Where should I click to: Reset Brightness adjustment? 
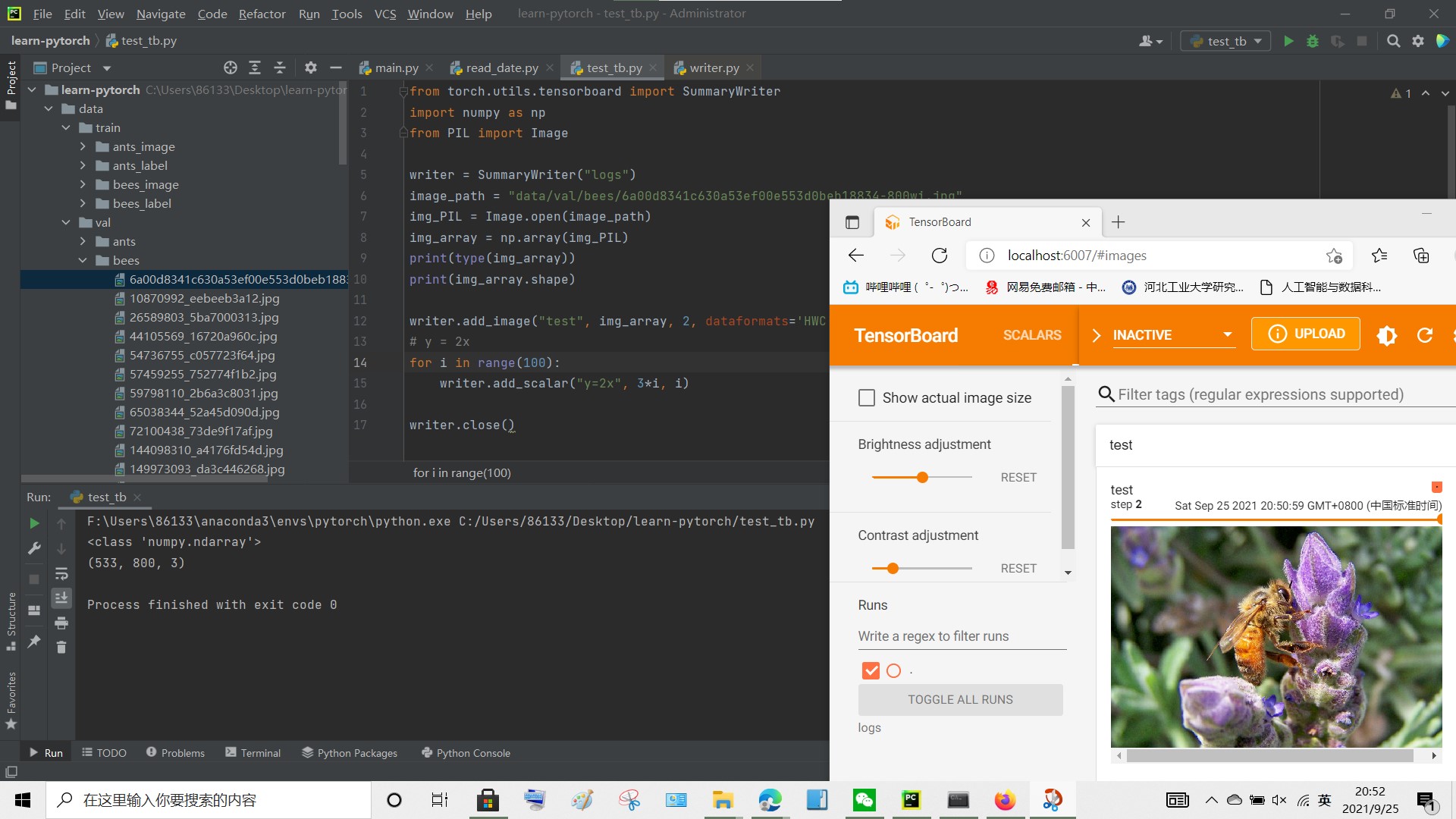1018,478
